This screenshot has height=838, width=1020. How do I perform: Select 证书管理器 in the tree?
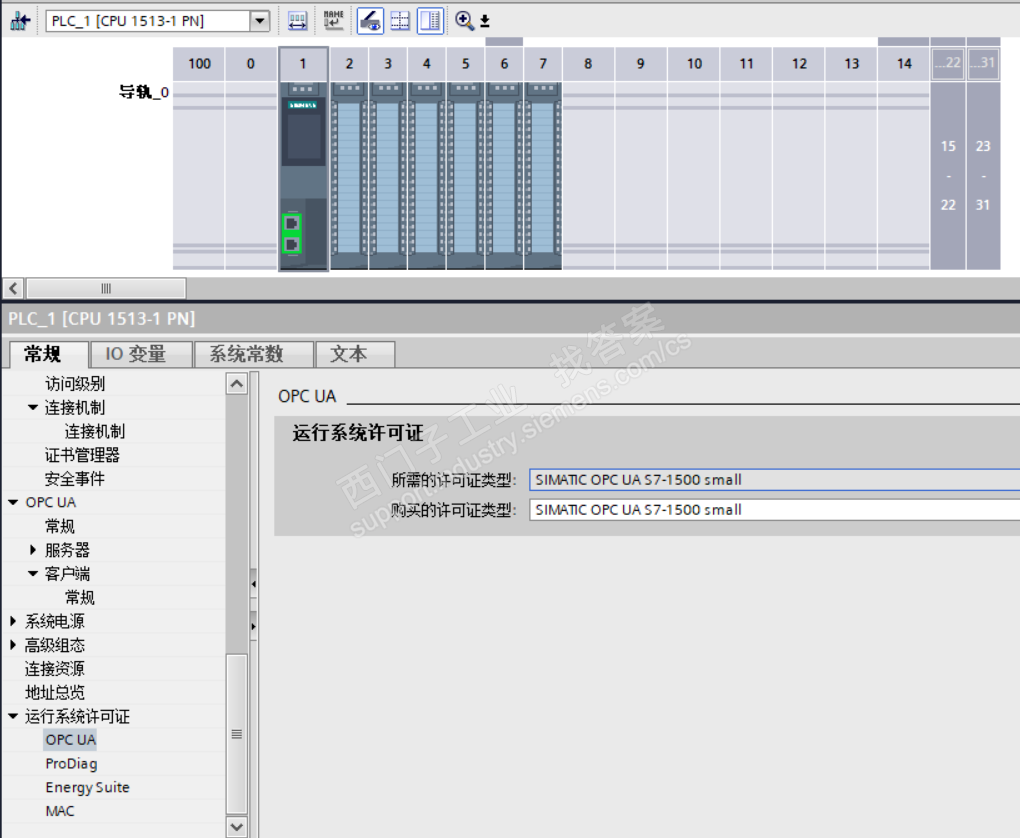82,455
